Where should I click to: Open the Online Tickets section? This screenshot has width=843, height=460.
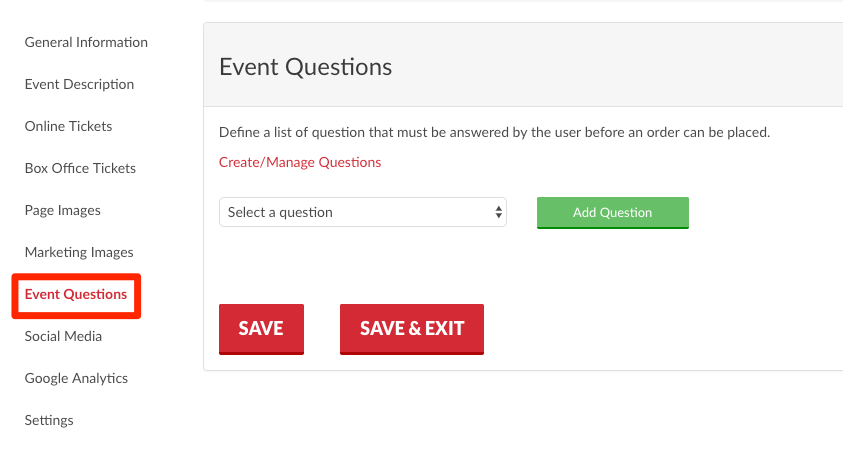[x=68, y=126]
